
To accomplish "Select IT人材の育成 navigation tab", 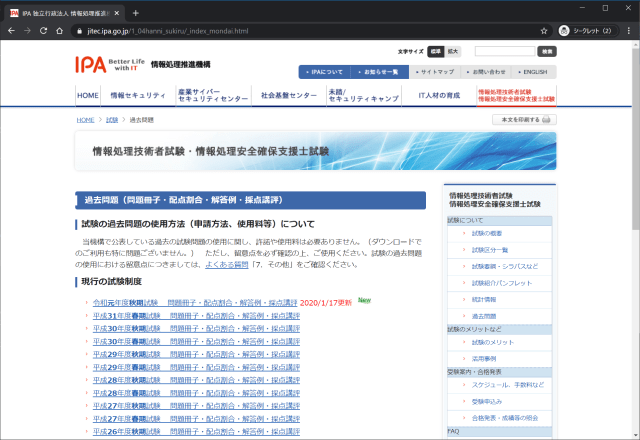I will tap(439, 96).
